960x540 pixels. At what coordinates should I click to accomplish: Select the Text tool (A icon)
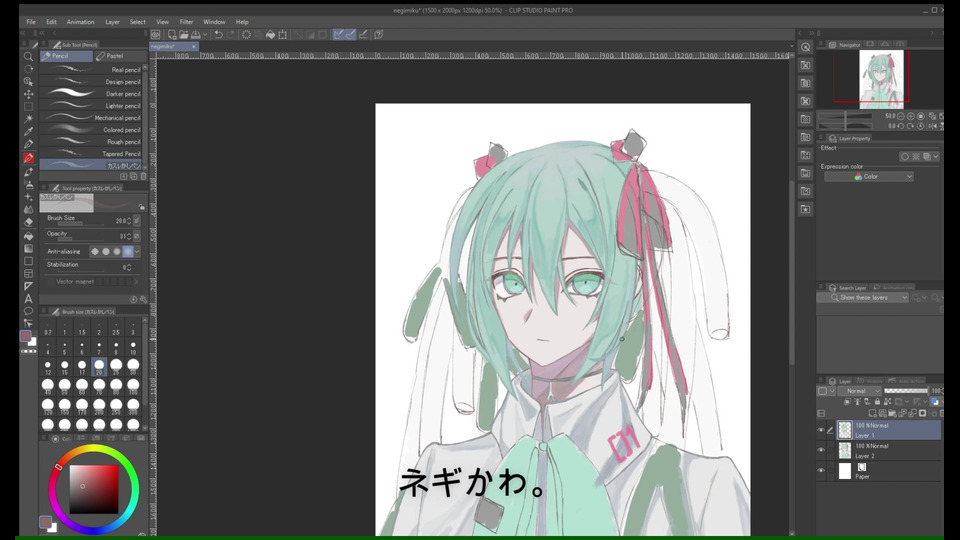point(28,299)
